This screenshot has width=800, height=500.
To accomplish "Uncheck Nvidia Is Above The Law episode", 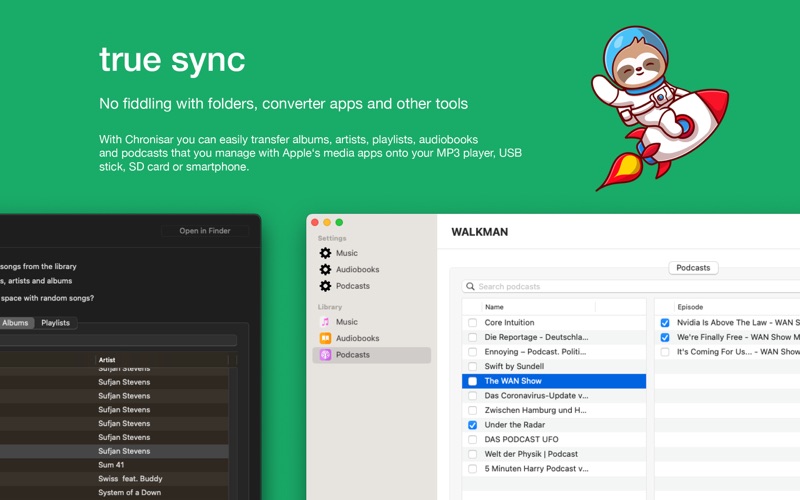I will (665, 323).
